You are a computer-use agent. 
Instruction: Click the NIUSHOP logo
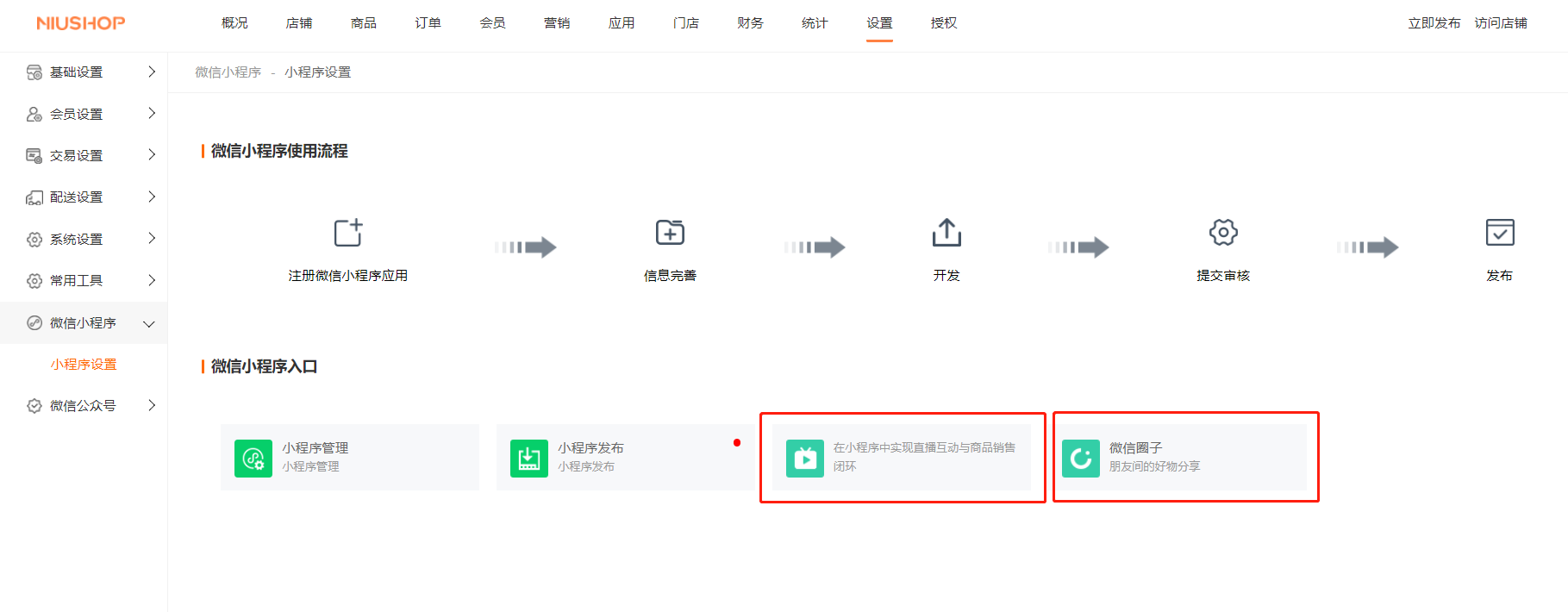(81, 23)
